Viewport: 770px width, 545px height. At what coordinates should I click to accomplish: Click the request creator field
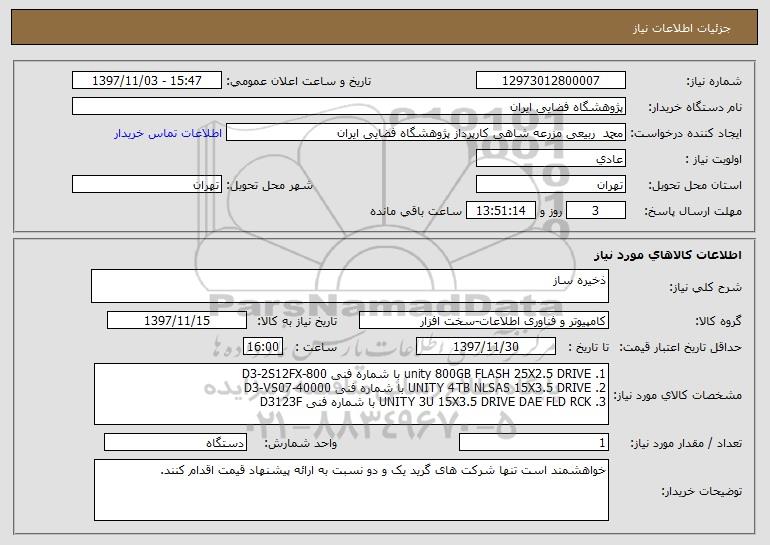click(426, 133)
